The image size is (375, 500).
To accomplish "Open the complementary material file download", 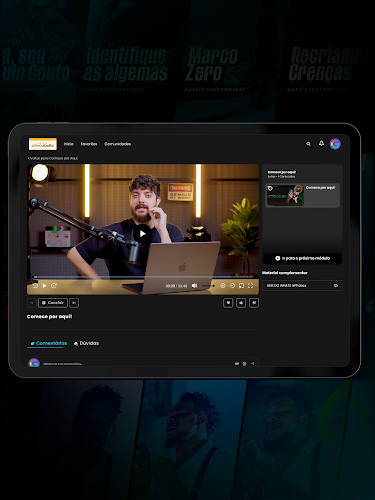I will coord(302,286).
